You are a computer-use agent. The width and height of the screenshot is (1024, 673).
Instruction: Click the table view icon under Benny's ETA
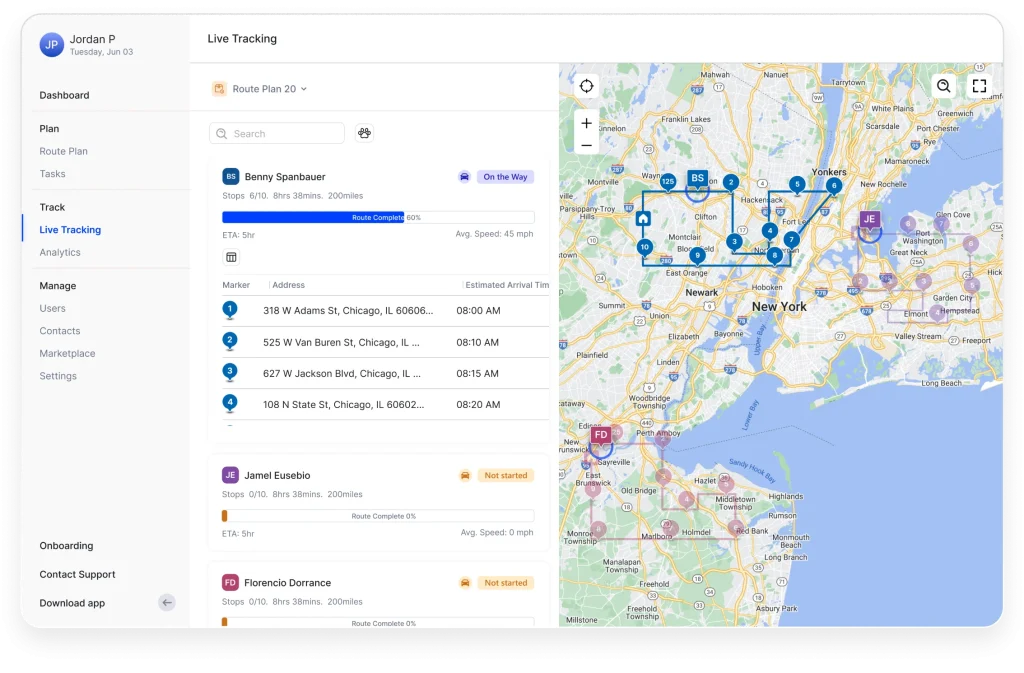click(231, 257)
